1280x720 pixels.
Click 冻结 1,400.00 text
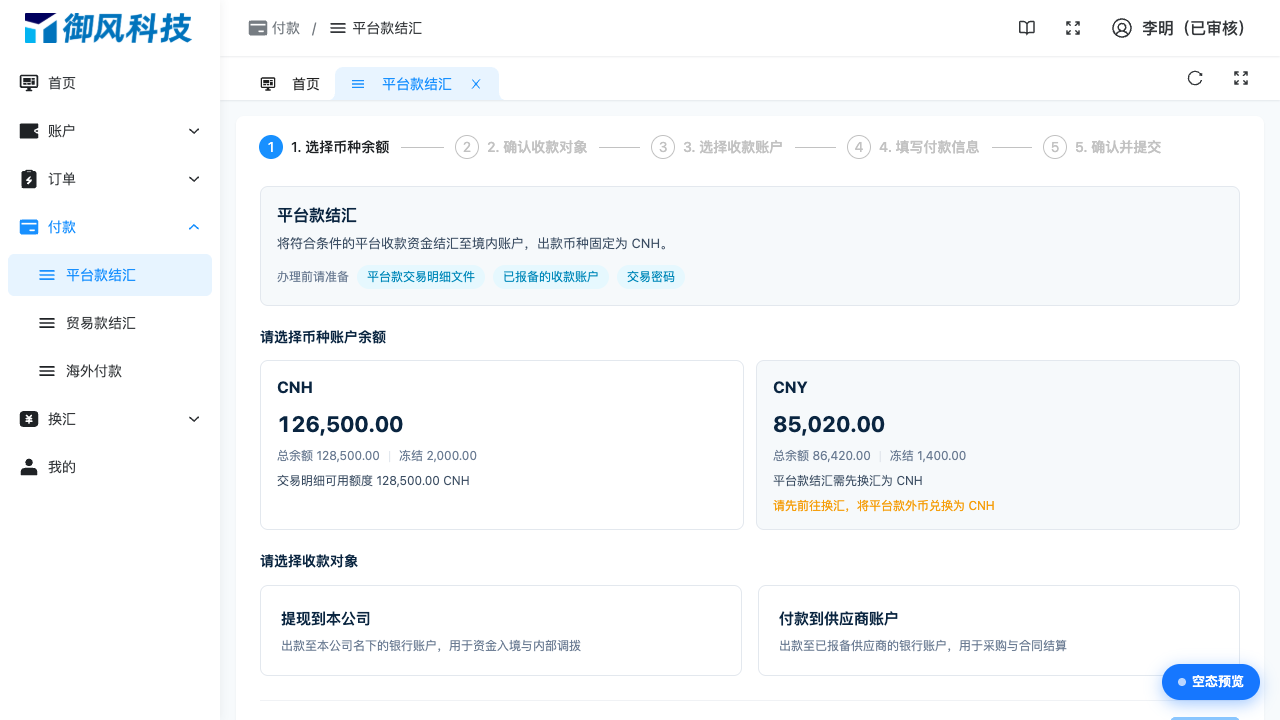coord(928,456)
